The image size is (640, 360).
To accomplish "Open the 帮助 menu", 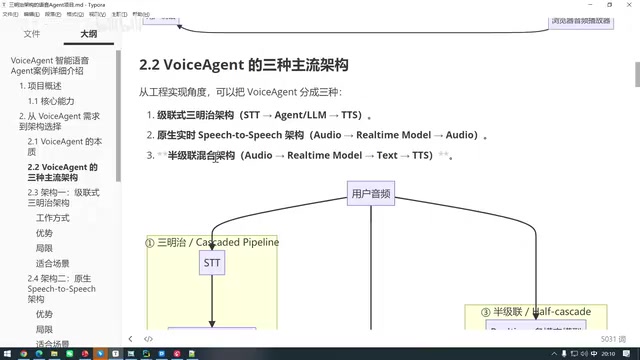I will coord(141,14).
